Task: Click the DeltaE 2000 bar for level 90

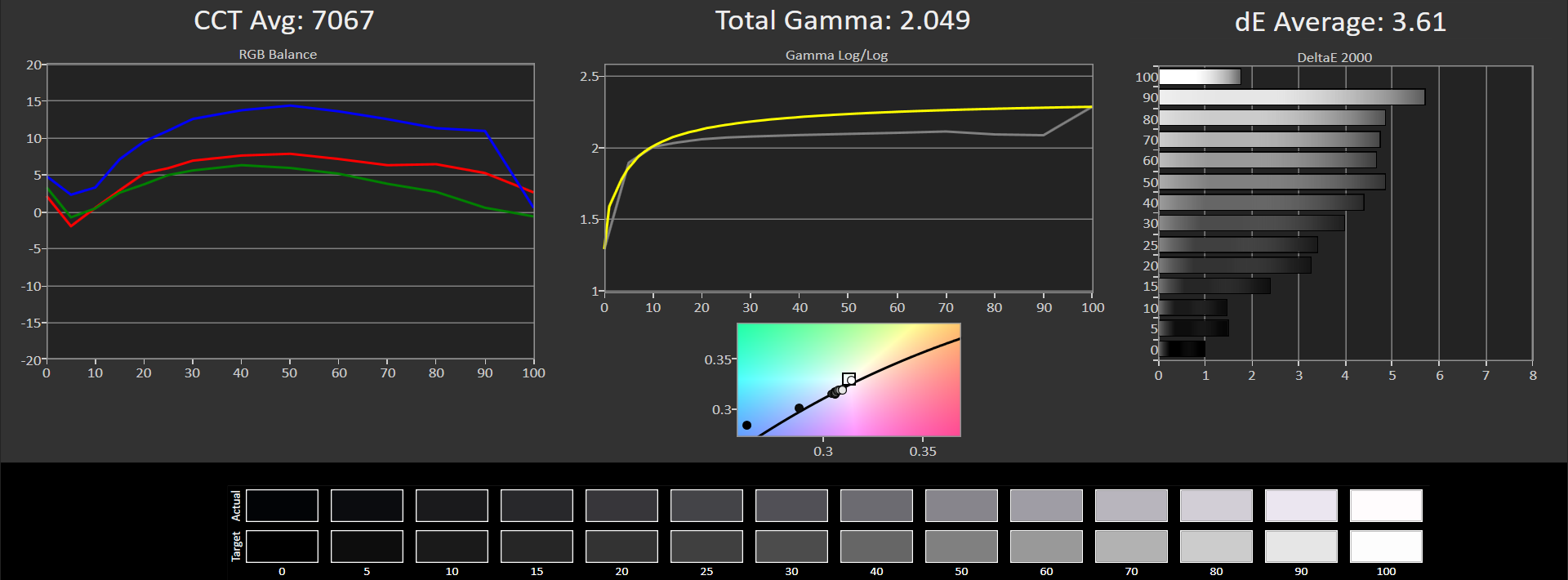Action: click(x=1292, y=97)
